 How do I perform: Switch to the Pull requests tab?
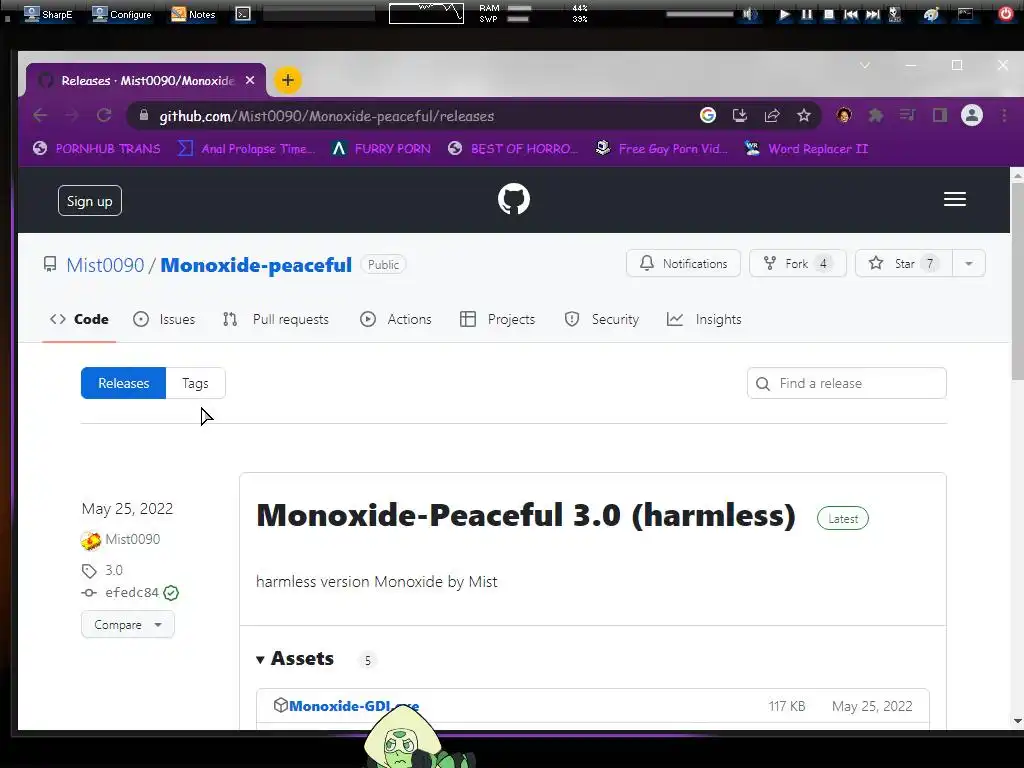click(276, 319)
